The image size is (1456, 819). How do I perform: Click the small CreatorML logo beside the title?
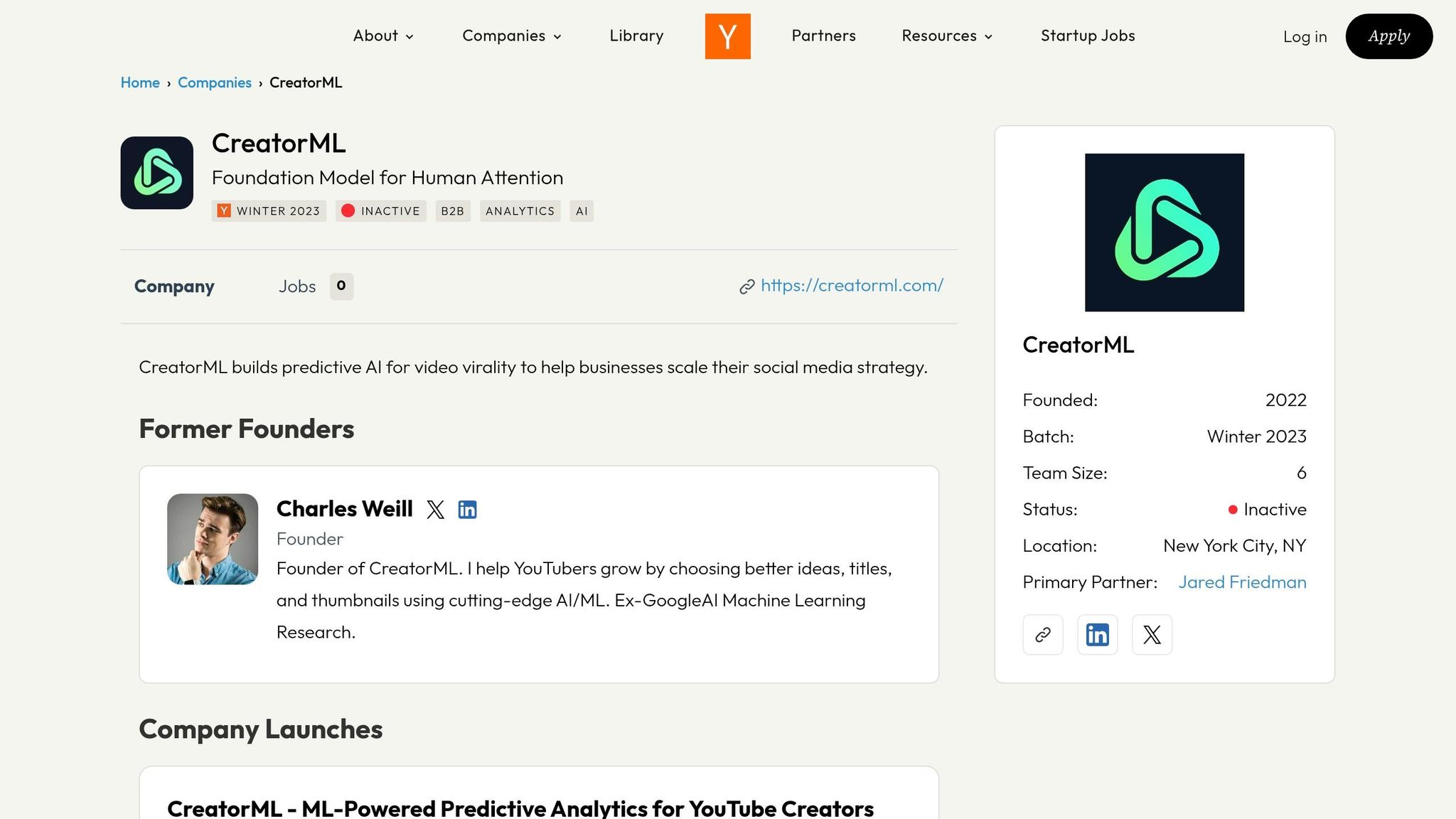pyautogui.click(x=157, y=173)
